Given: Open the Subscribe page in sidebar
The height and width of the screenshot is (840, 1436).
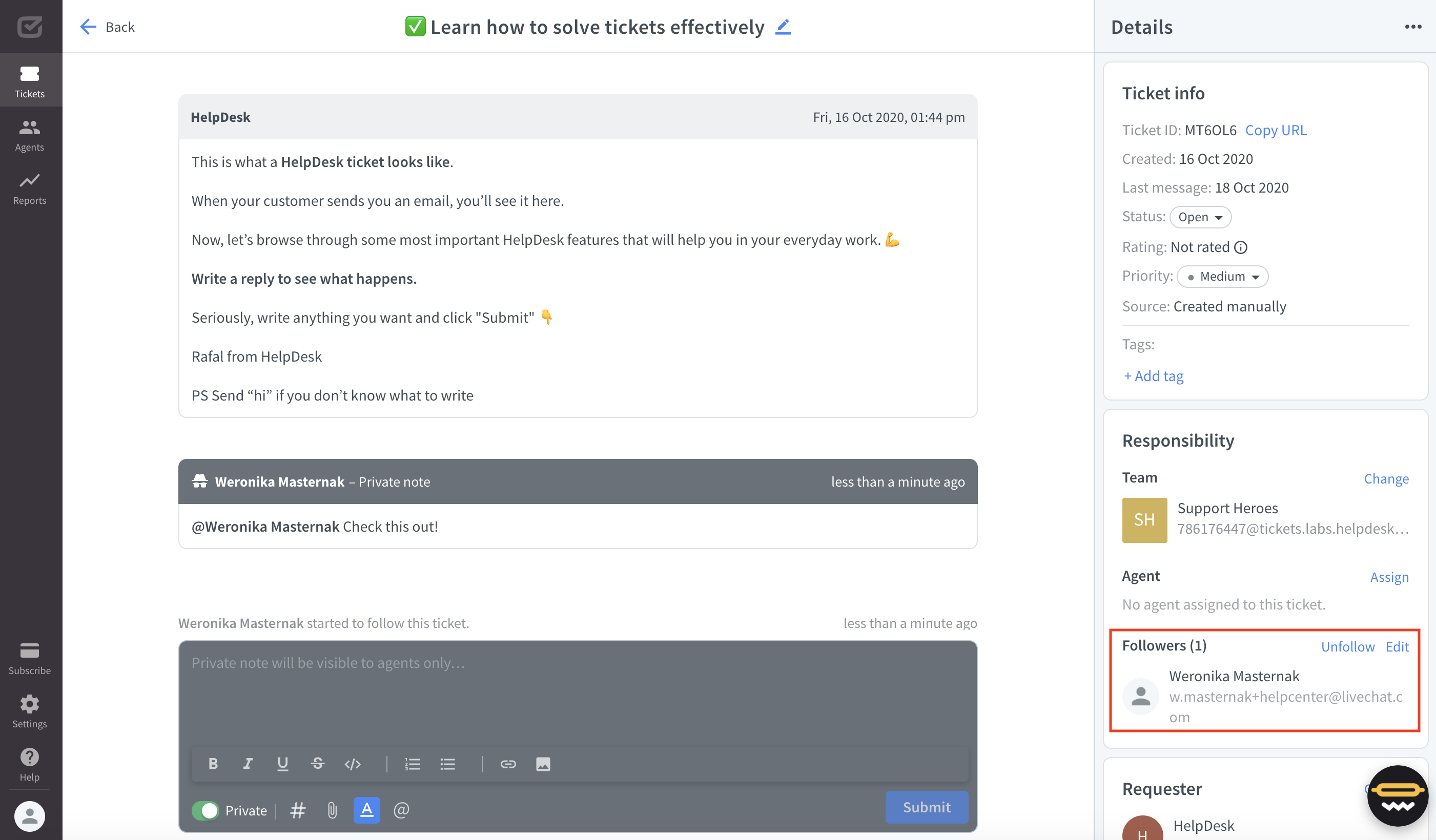Looking at the screenshot, I should (x=30, y=658).
